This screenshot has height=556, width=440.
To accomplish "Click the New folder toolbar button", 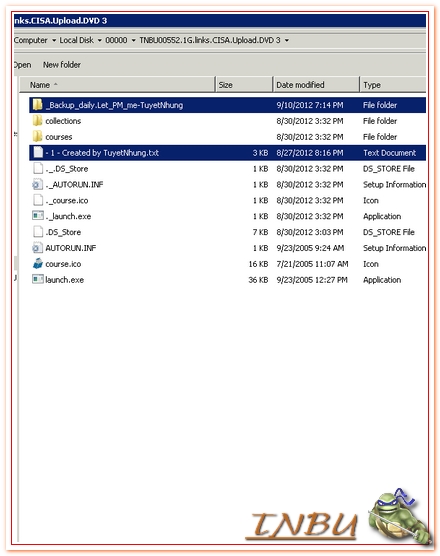I will tap(62, 65).
